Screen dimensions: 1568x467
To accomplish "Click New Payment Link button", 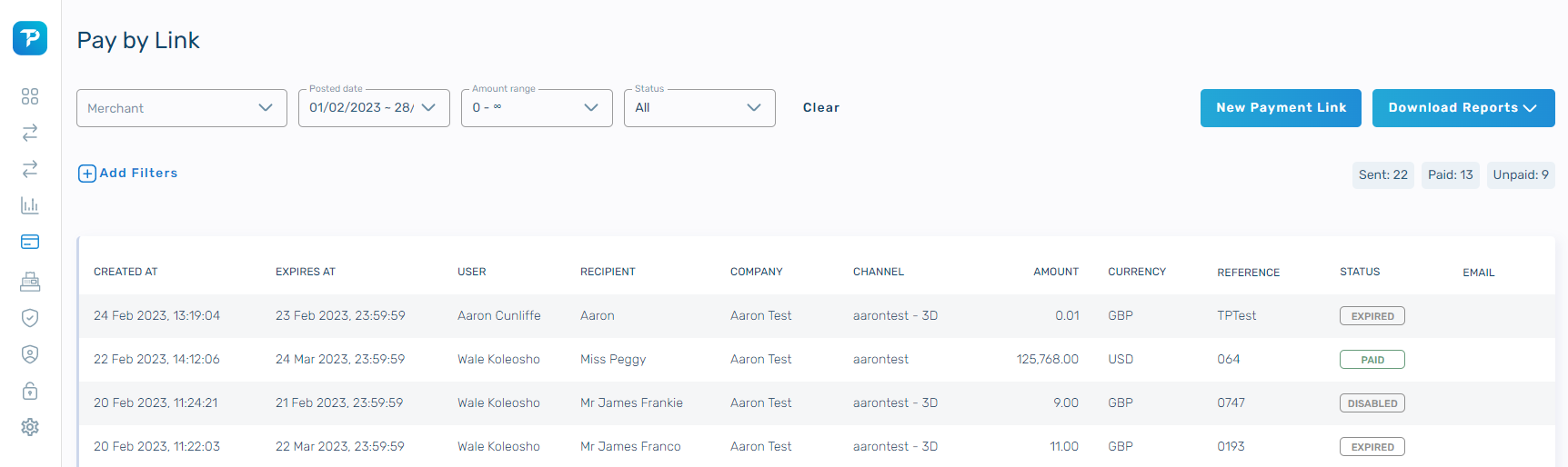I will tap(1281, 108).
